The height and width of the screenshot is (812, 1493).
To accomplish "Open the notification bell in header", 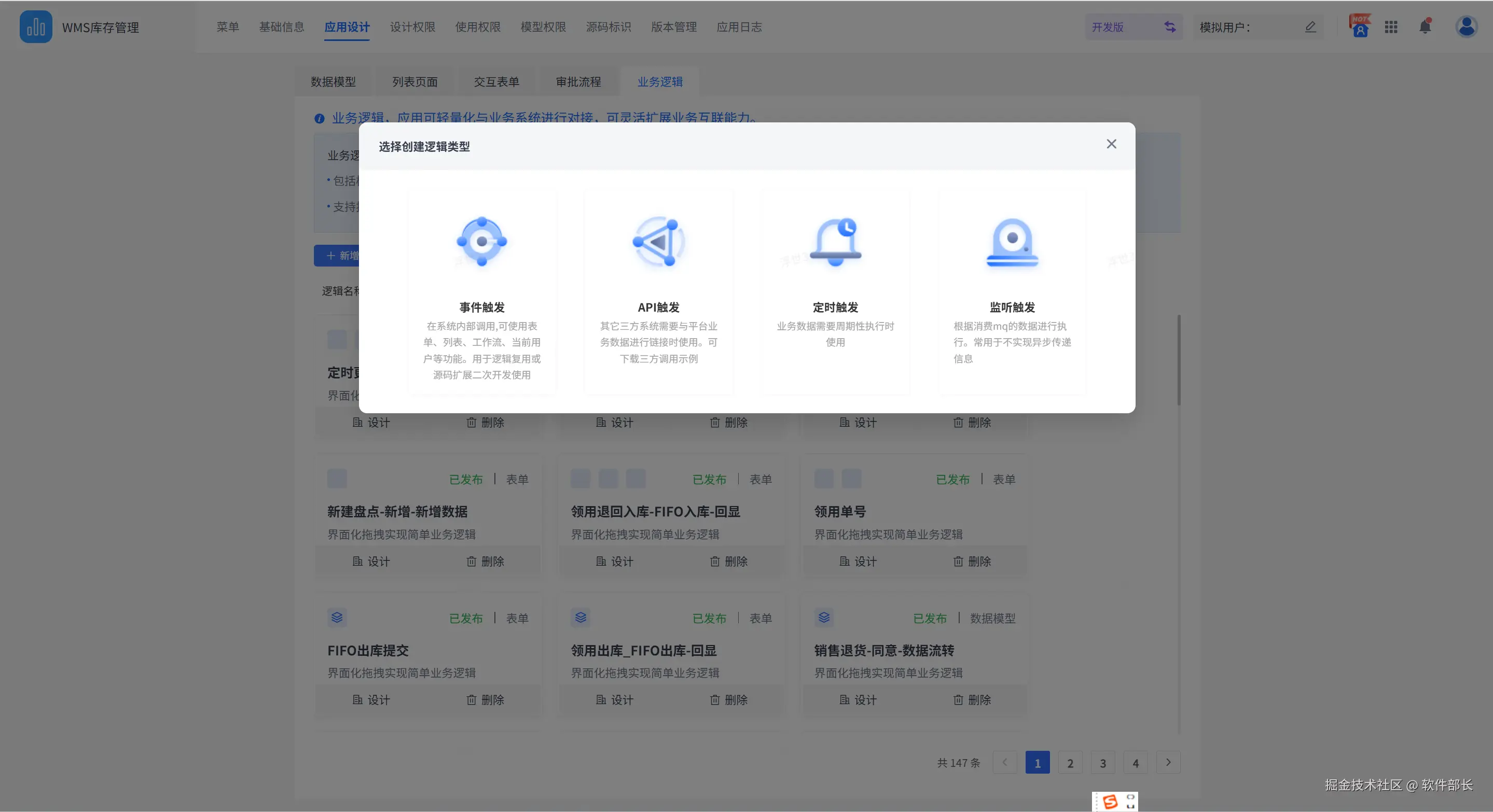I will tap(1425, 26).
